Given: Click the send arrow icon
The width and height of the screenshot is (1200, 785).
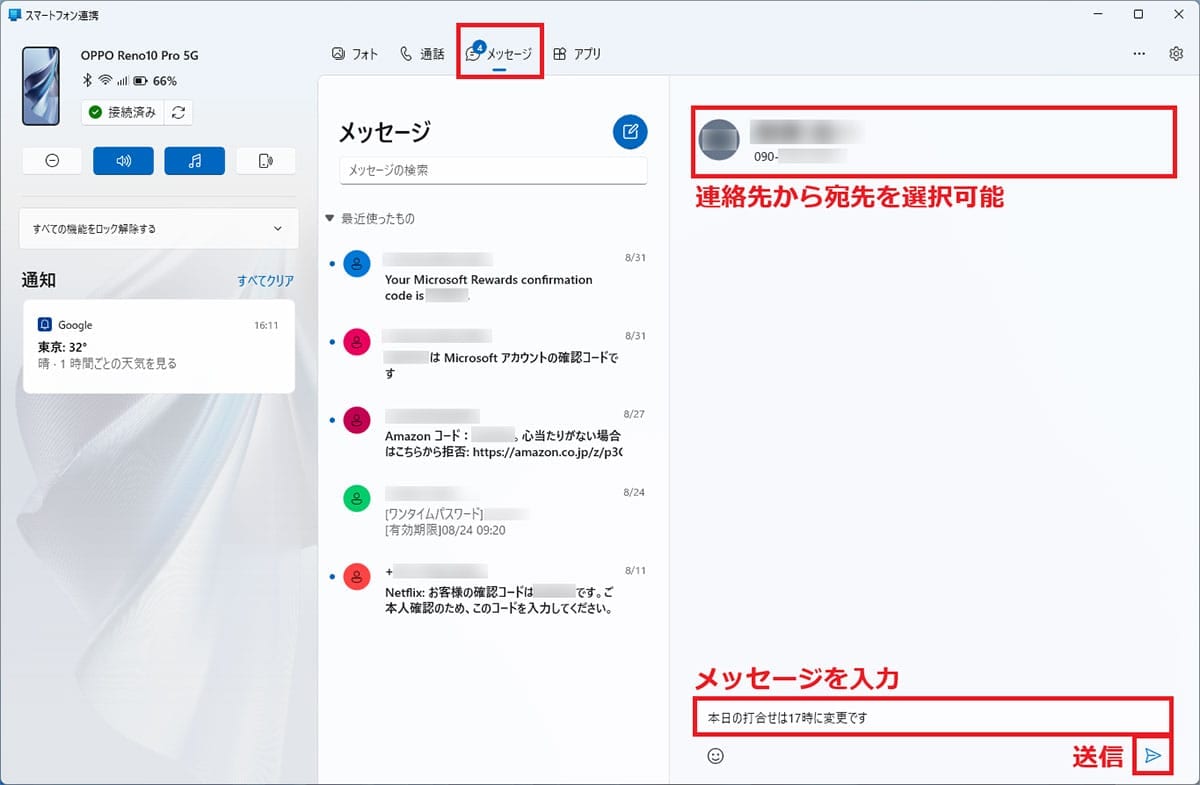Looking at the screenshot, I should [1153, 756].
